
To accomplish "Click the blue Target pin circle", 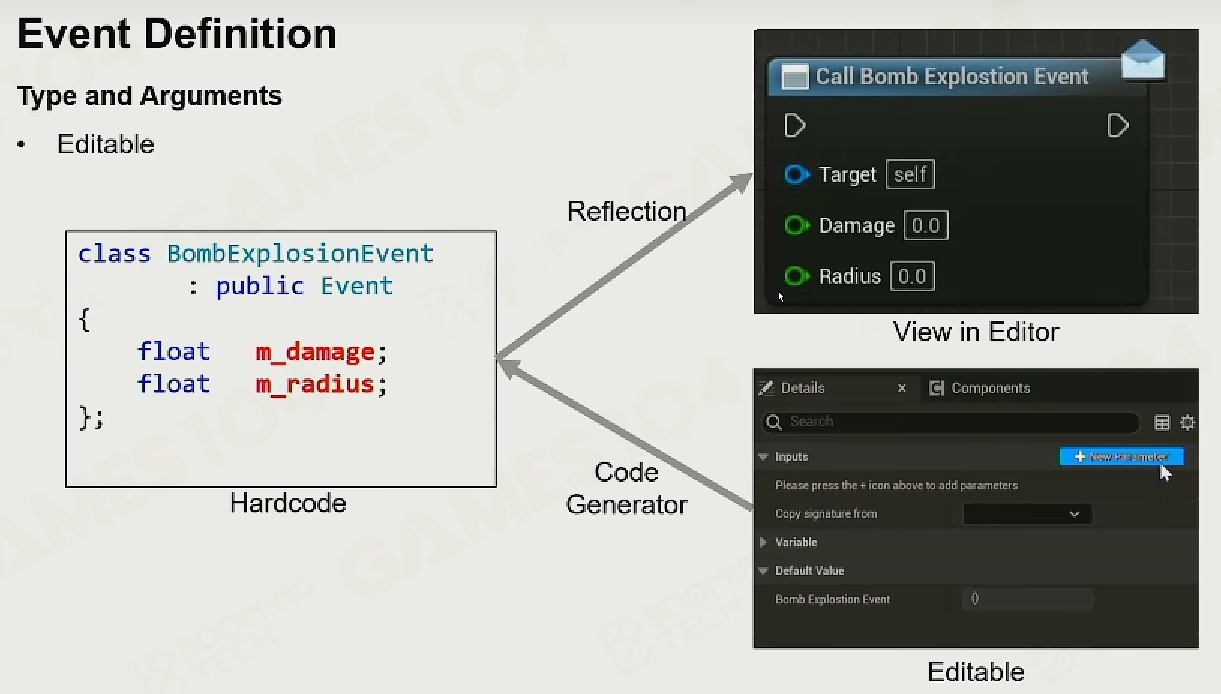I will click(x=796, y=175).
